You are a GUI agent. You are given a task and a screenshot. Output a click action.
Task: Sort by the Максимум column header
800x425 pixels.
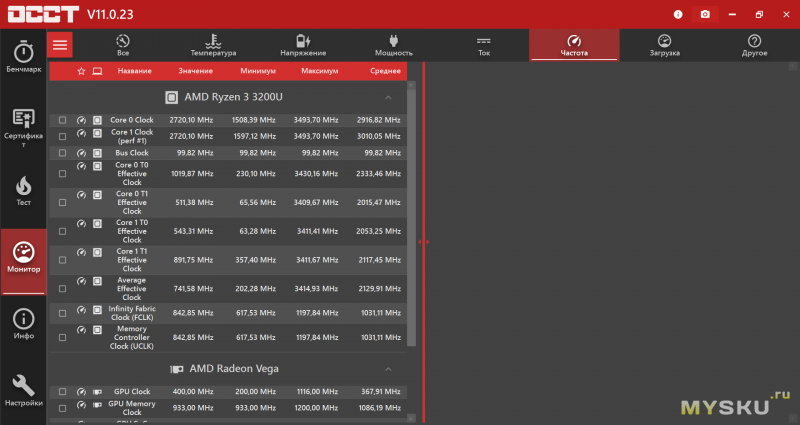pyautogui.click(x=319, y=71)
